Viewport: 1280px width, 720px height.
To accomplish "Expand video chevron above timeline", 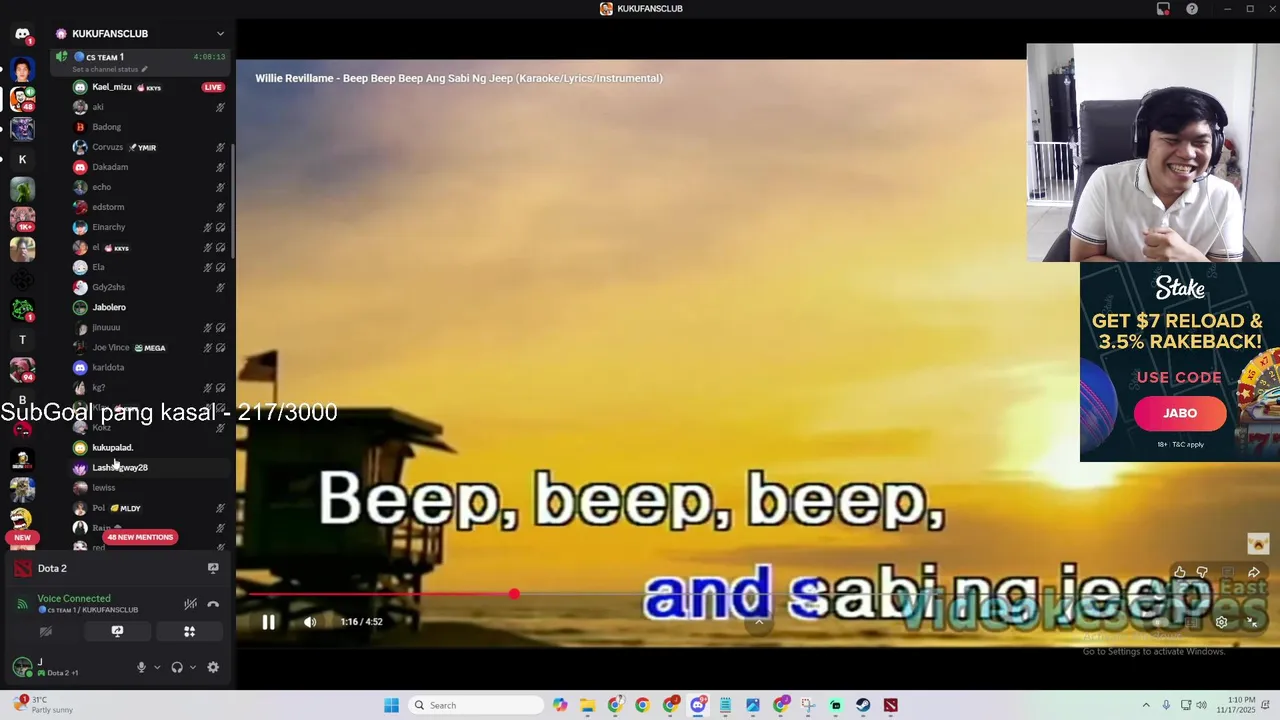I will coord(759,622).
